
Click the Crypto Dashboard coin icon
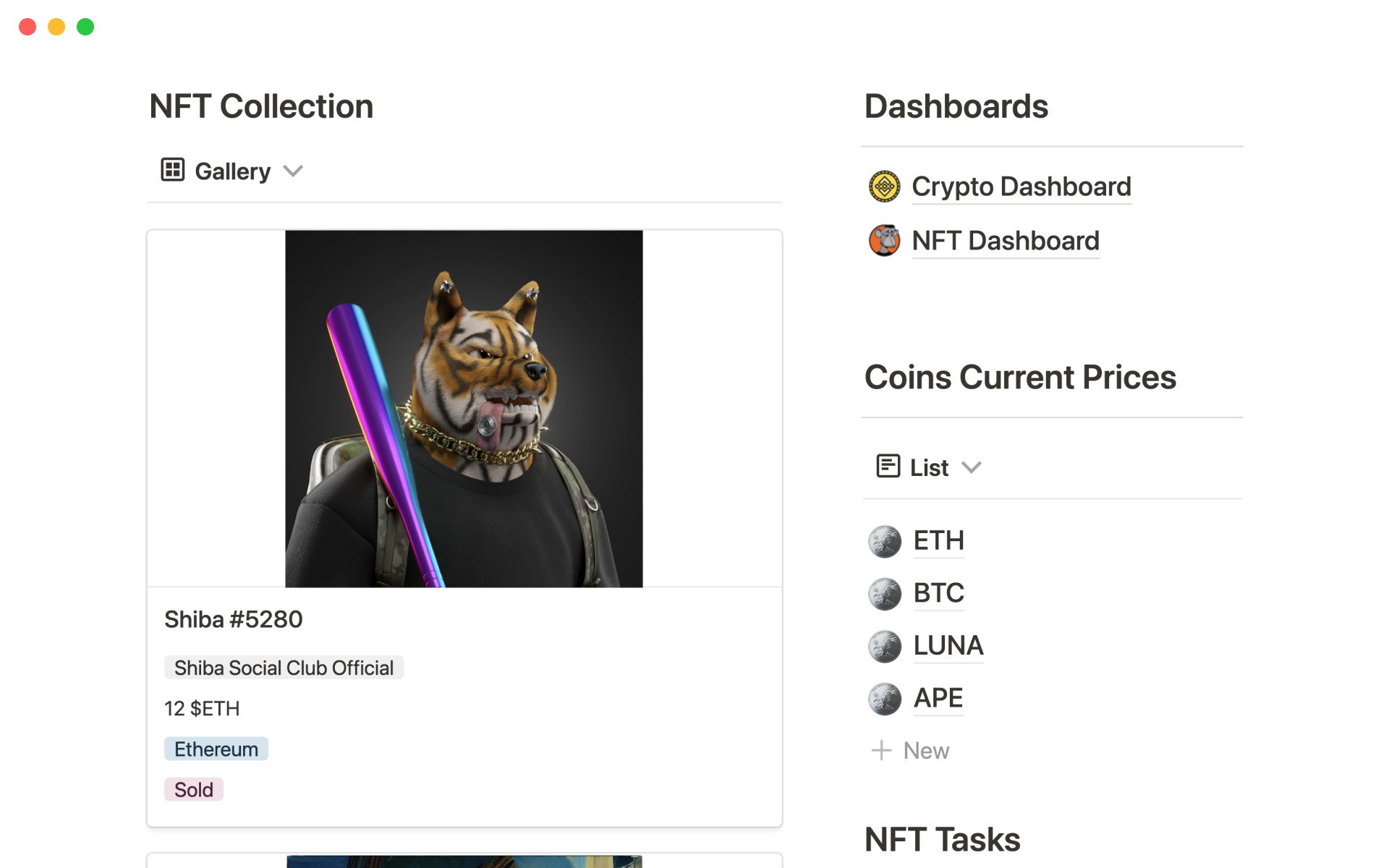884,187
